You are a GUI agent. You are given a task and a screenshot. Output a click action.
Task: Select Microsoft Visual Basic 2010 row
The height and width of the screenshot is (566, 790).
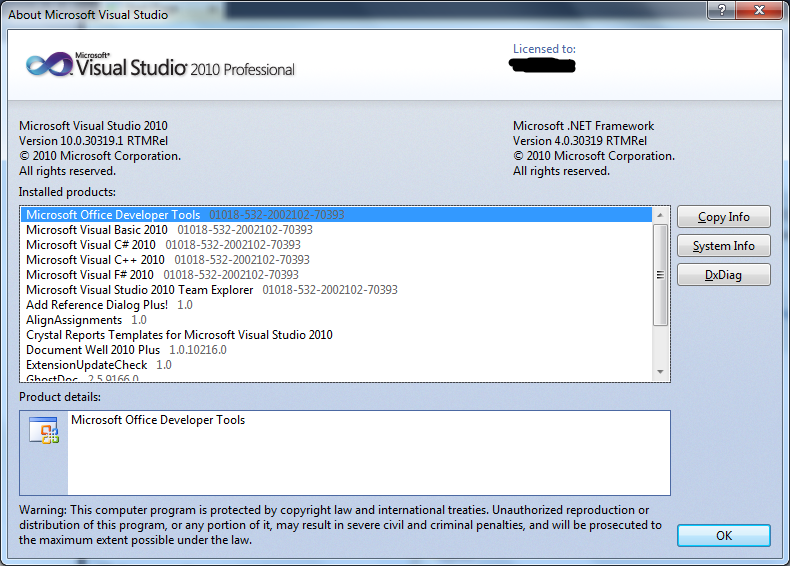[x=337, y=230]
